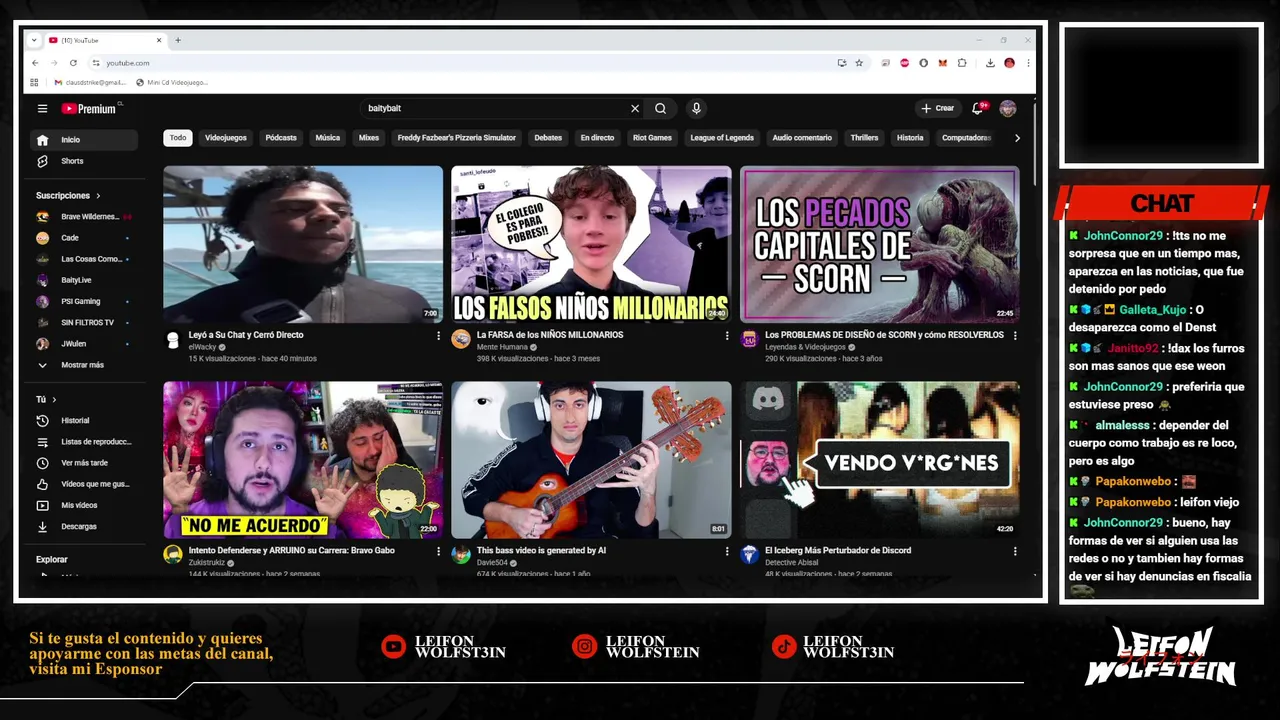Viewport: 1280px width, 720px height.
Task: Go to Inicio in the sidebar
Action: pos(84,140)
